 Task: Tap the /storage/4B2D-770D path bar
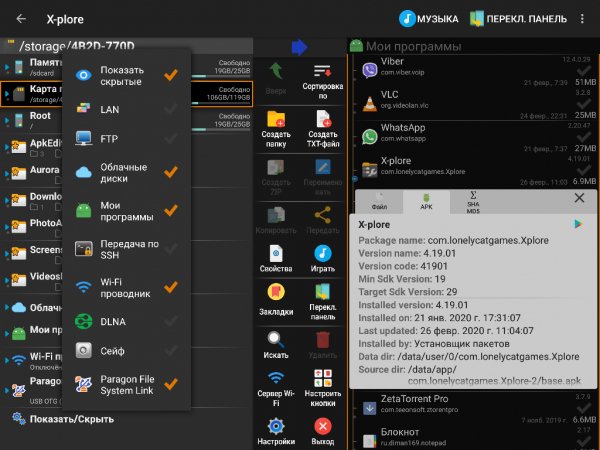coord(126,46)
